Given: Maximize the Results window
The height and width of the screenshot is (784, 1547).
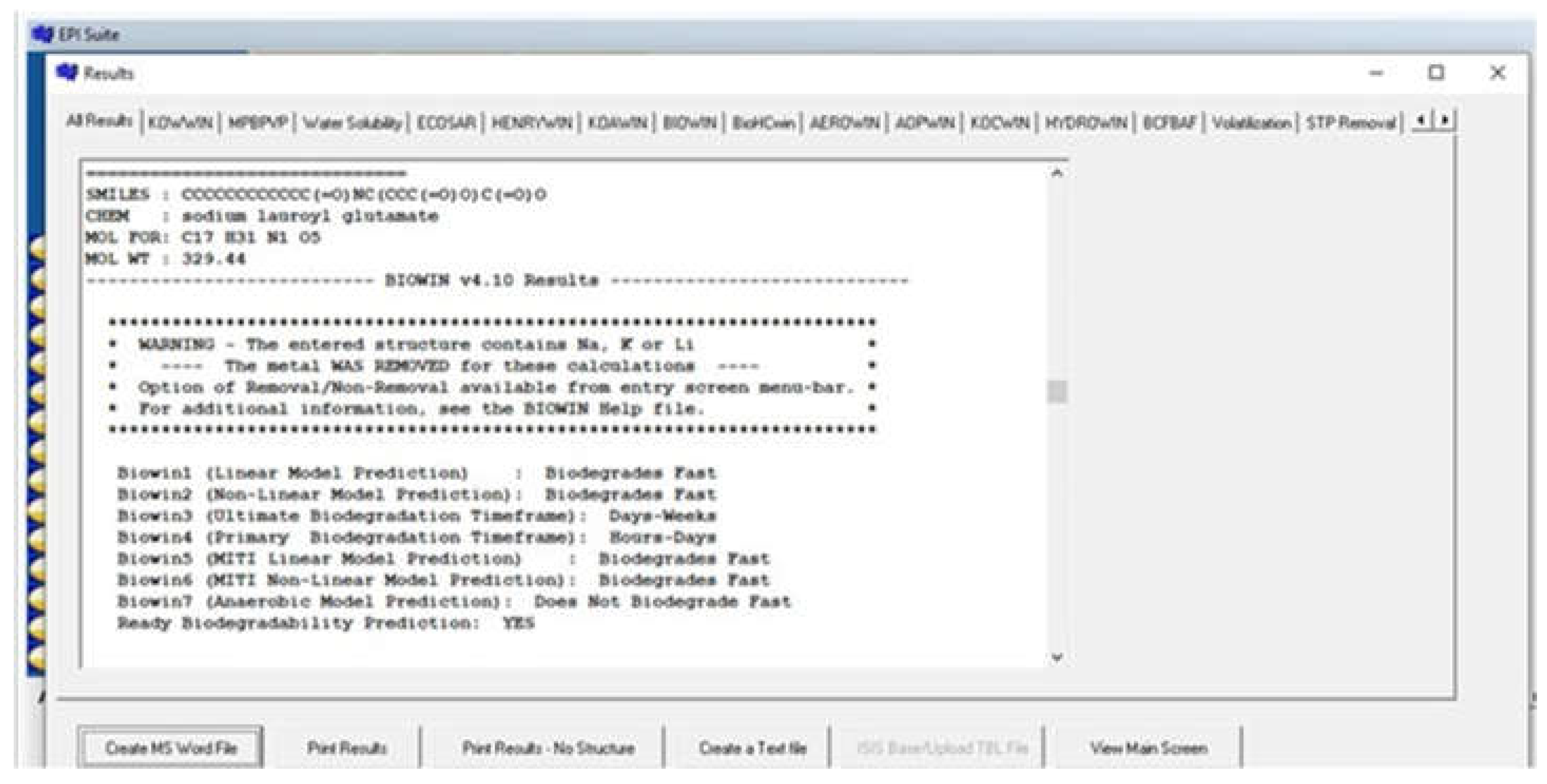Looking at the screenshot, I should coord(1436,73).
